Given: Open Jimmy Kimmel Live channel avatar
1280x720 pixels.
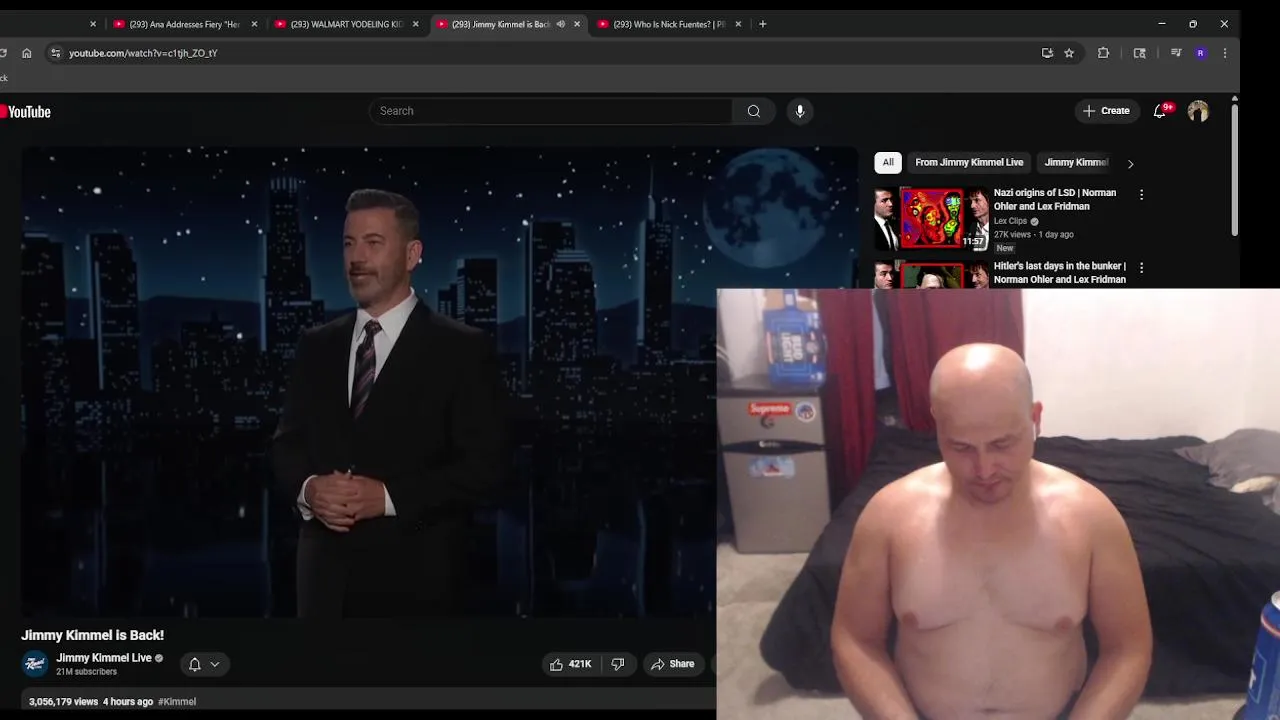Looking at the screenshot, I should click(35, 664).
